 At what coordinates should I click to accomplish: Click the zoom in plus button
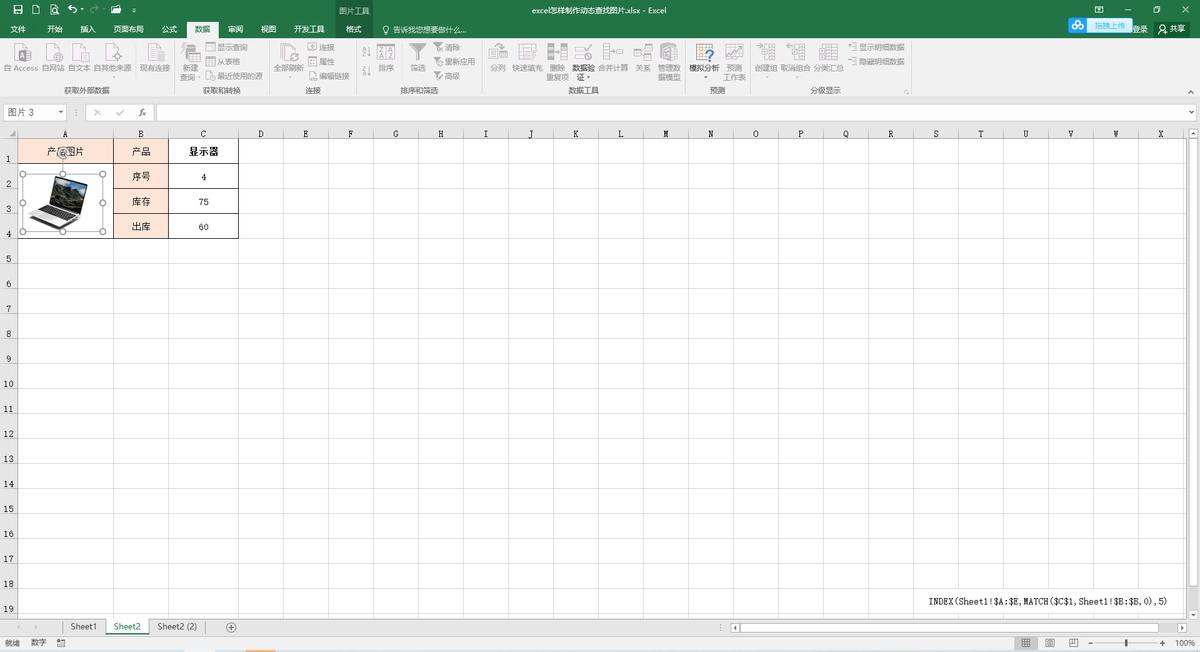[x=1162, y=643]
